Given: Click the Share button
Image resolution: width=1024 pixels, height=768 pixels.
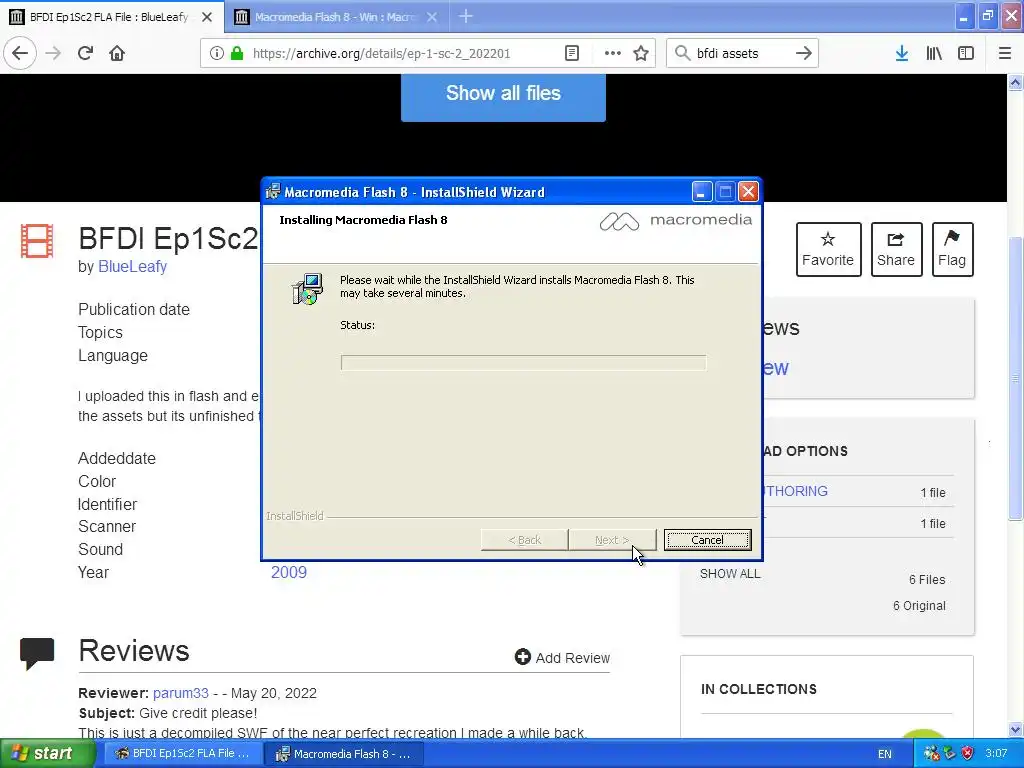Looking at the screenshot, I should coord(896,249).
